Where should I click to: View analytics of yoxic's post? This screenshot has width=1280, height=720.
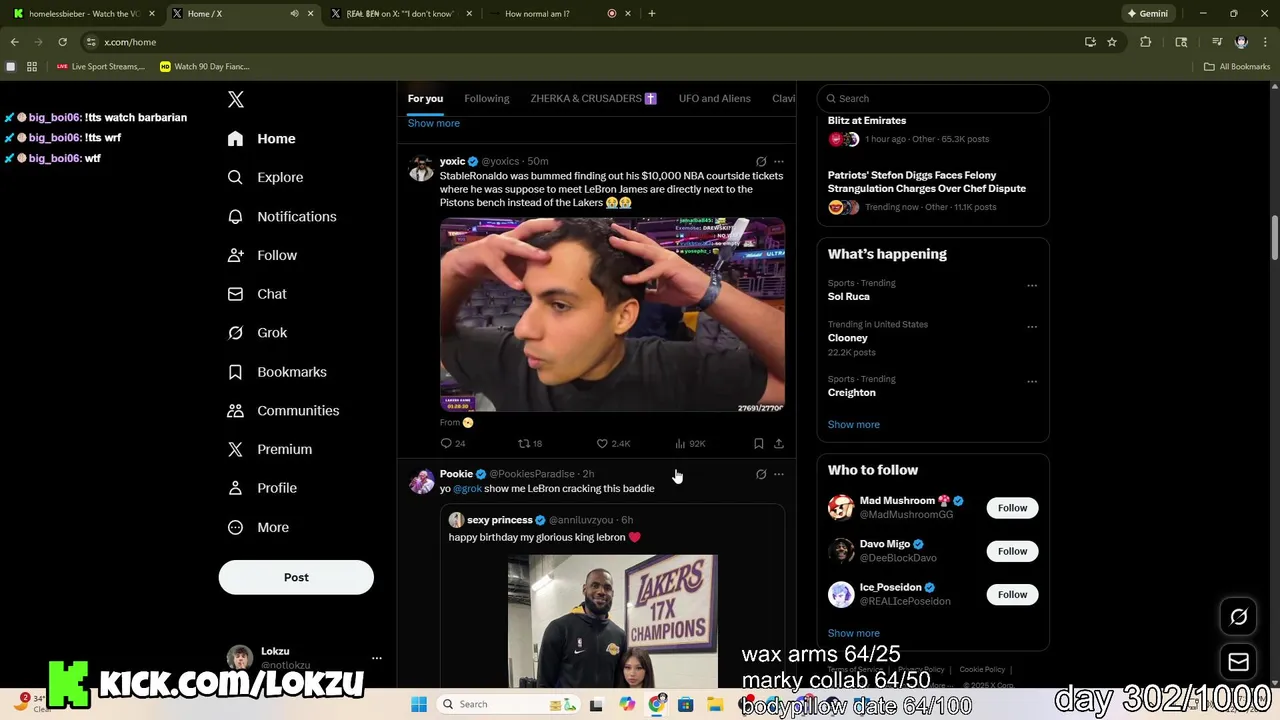click(690, 443)
